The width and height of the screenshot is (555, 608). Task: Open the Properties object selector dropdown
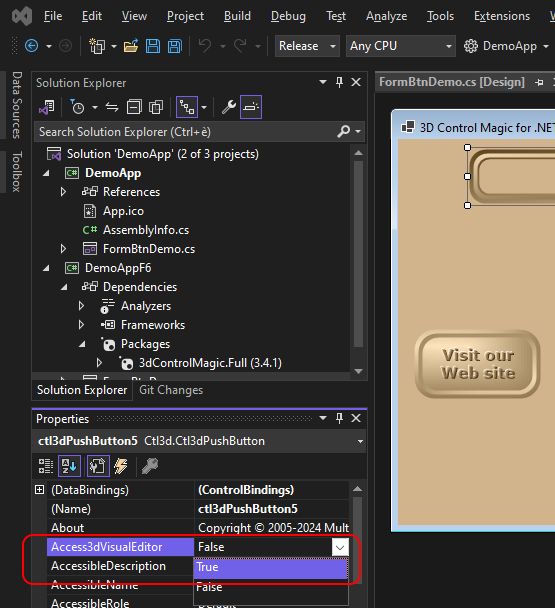tap(360, 441)
